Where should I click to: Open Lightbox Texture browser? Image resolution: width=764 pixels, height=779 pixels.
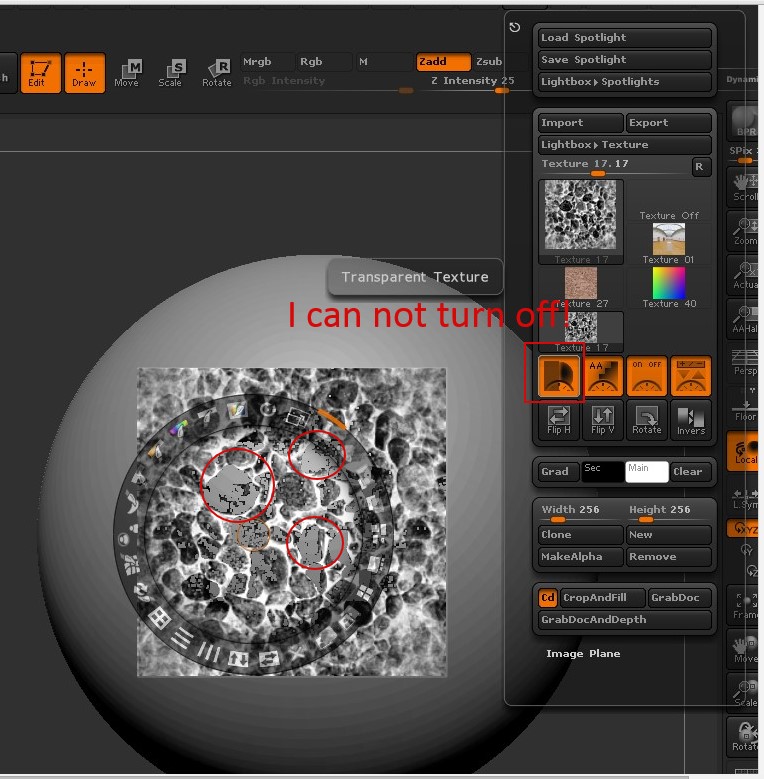[624, 145]
